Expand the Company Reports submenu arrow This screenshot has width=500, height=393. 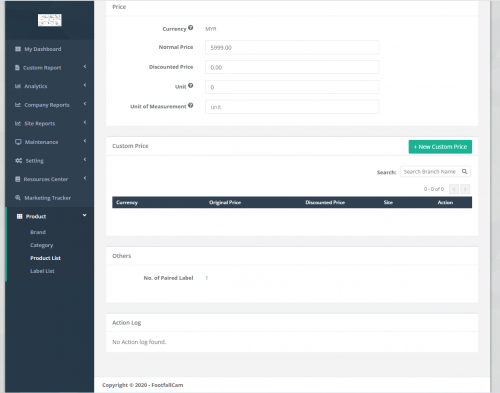click(85, 104)
